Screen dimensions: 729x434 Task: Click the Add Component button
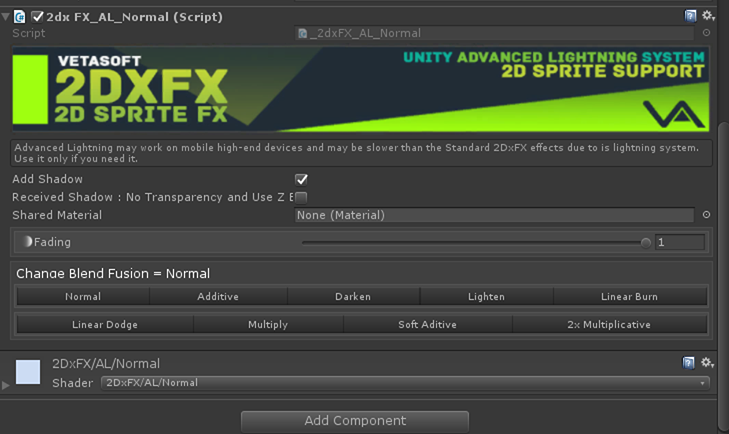tap(355, 421)
